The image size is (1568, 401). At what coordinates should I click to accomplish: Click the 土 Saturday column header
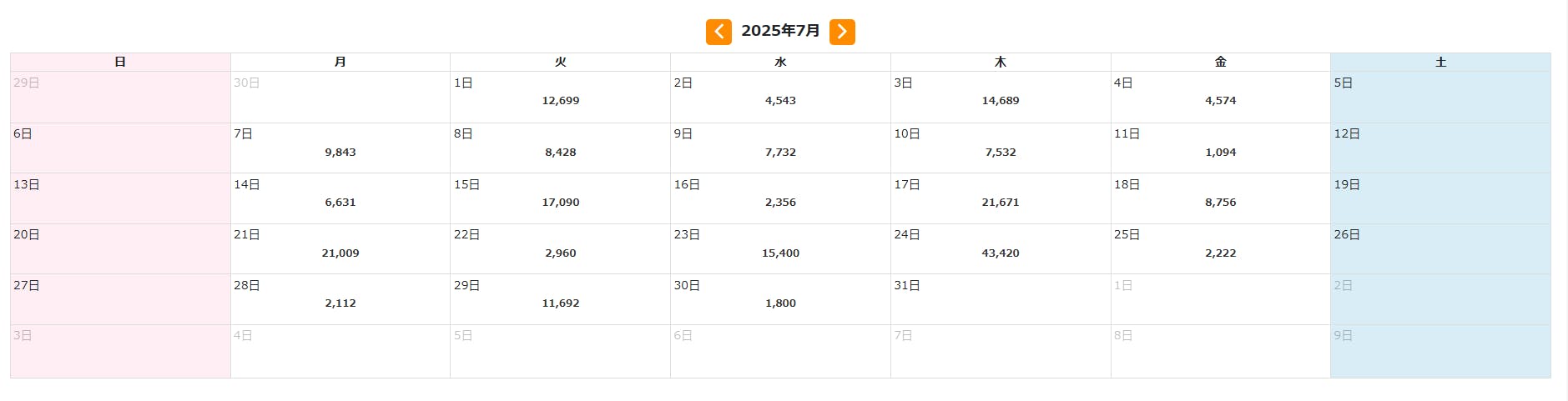pos(1440,63)
